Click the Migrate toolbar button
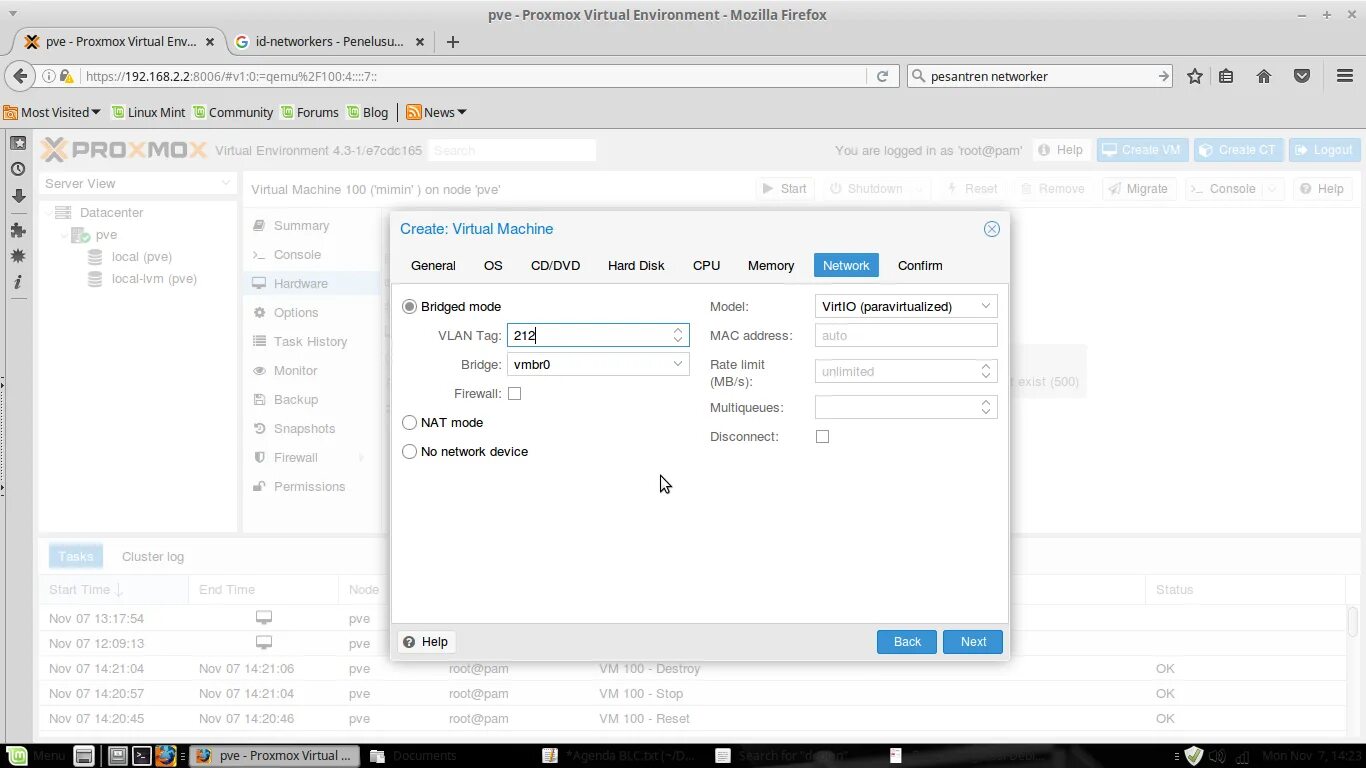Viewport: 1366px width, 768px height. (1138, 189)
